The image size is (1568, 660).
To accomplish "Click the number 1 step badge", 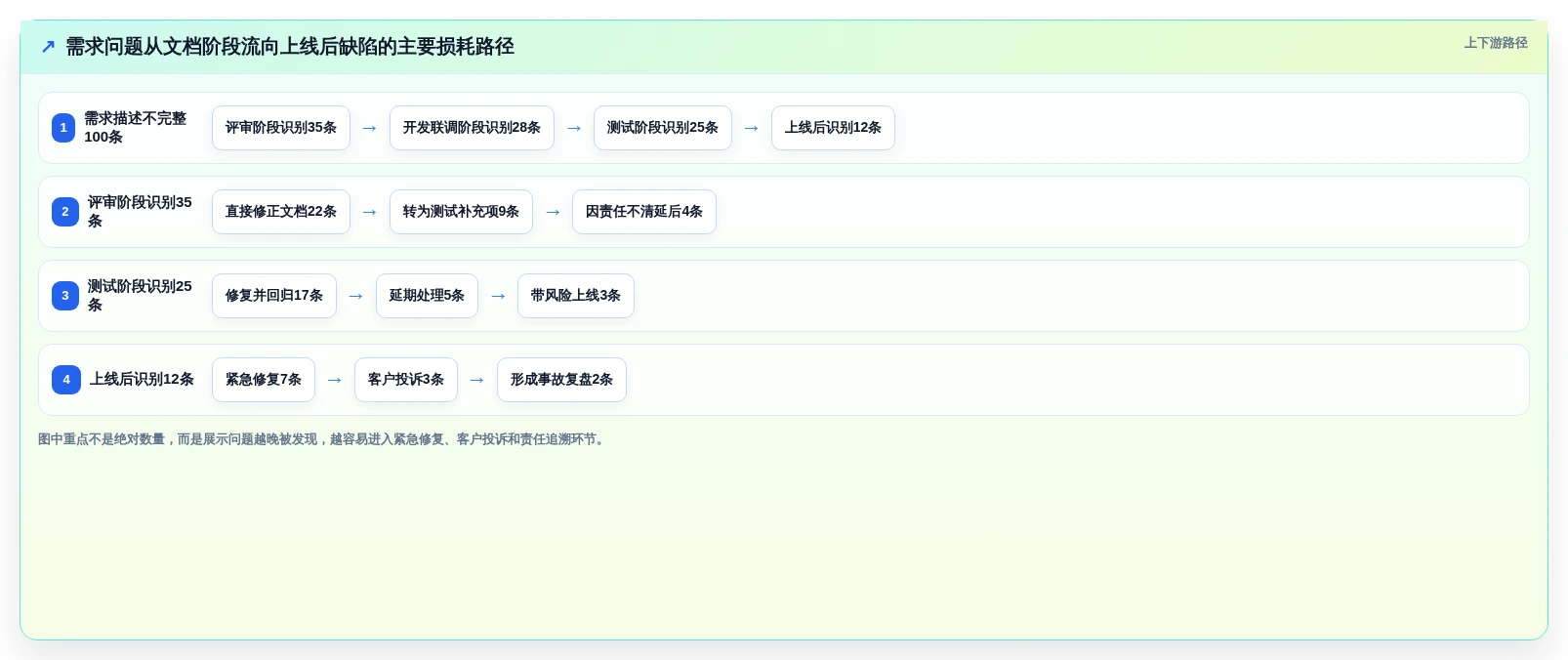I will point(63,128).
